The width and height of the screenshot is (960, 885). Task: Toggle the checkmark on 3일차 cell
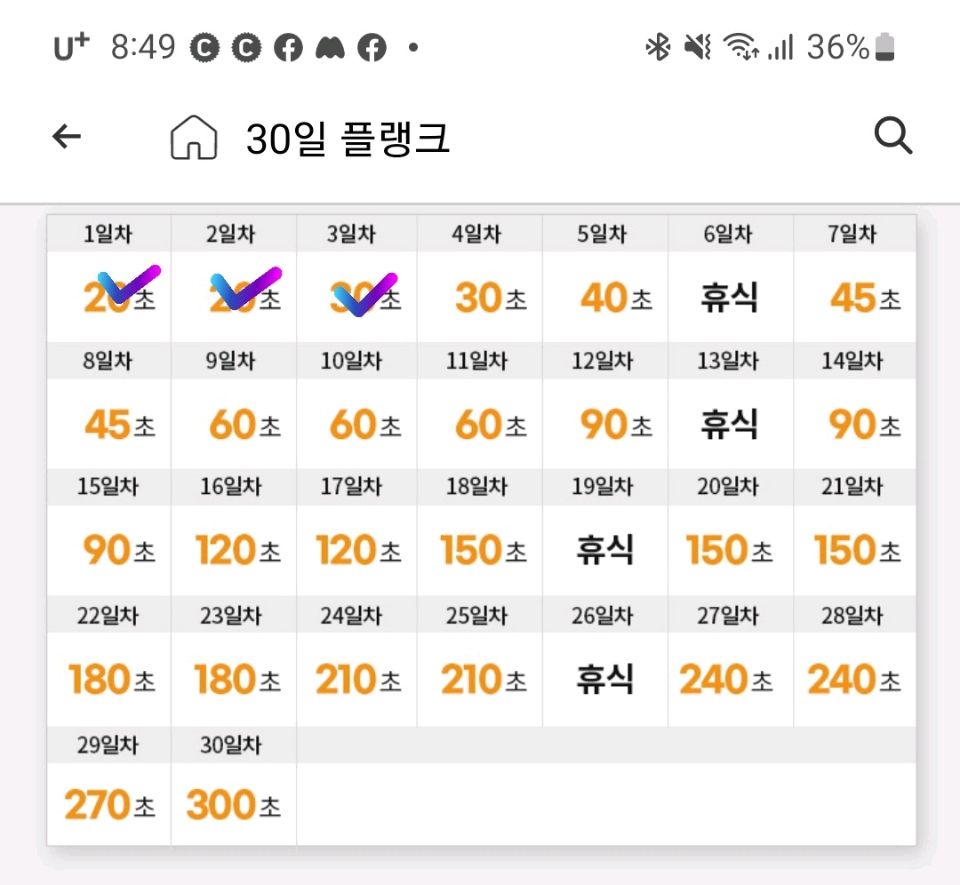[x=364, y=294]
